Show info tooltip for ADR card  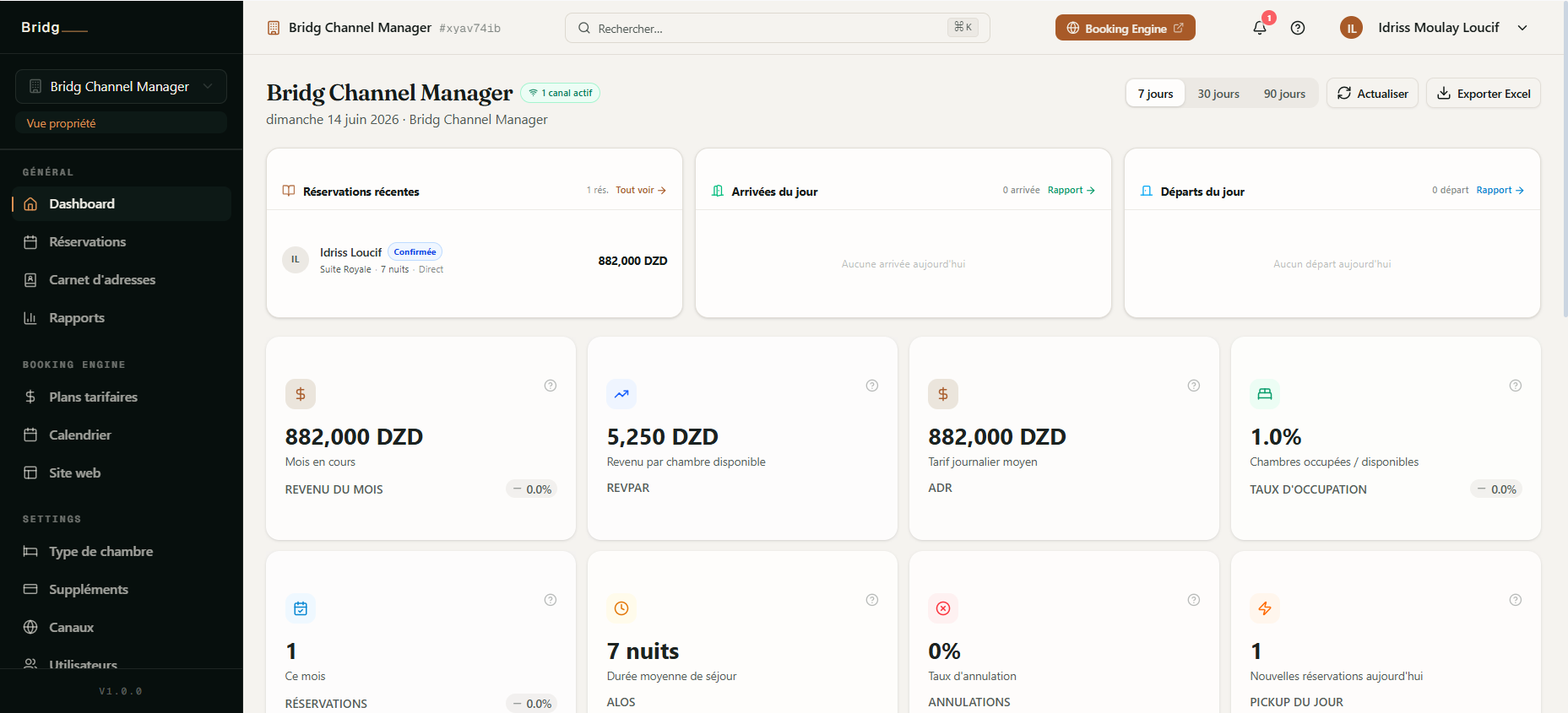point(1194,386)
